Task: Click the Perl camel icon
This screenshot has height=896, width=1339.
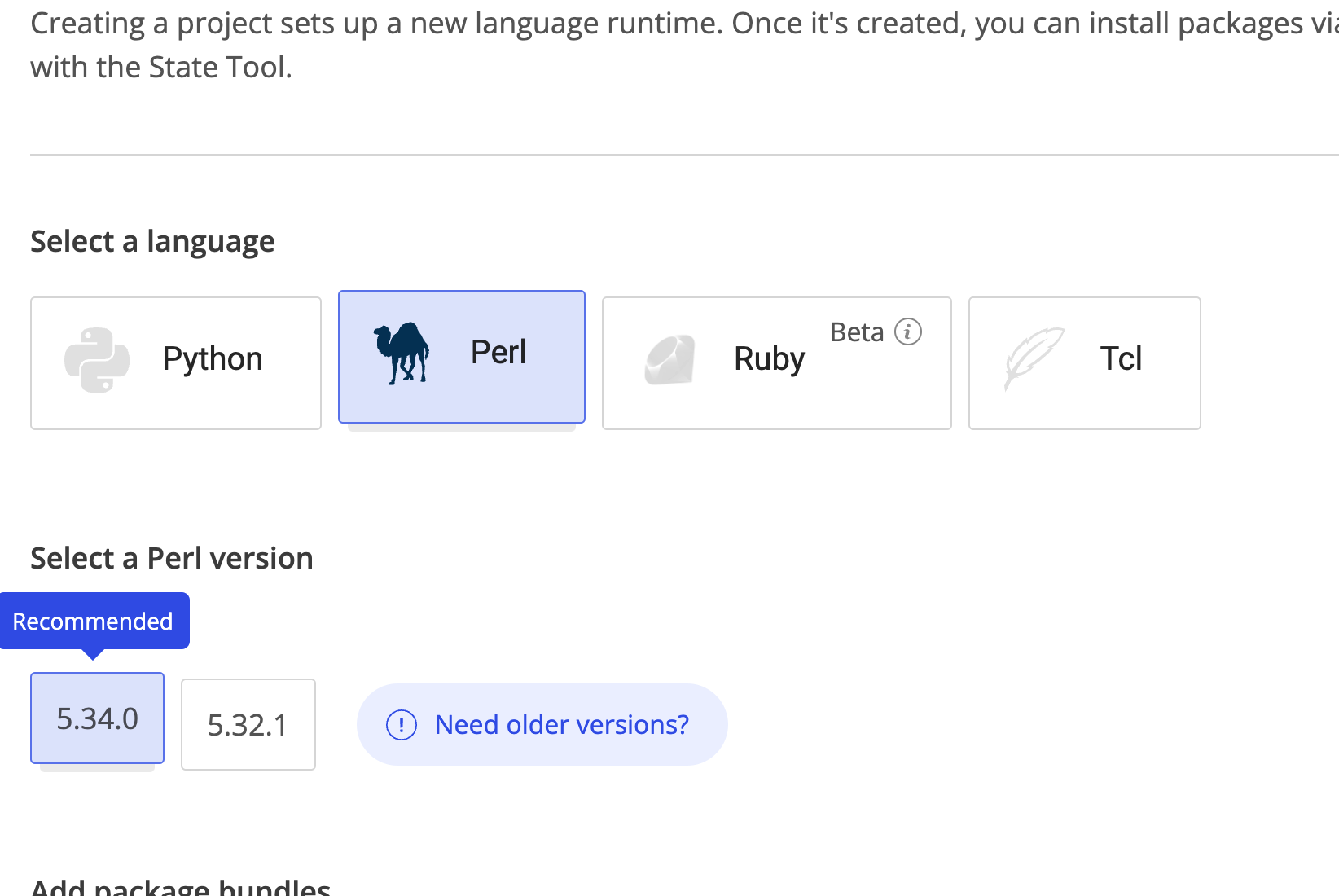Action: point(402,354)
